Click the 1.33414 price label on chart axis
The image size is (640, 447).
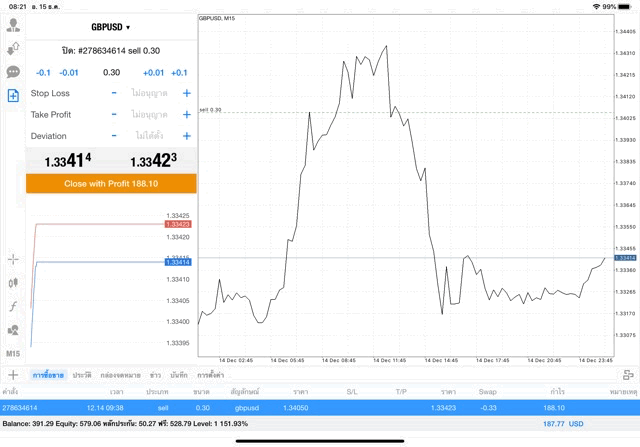click(625, 258)
